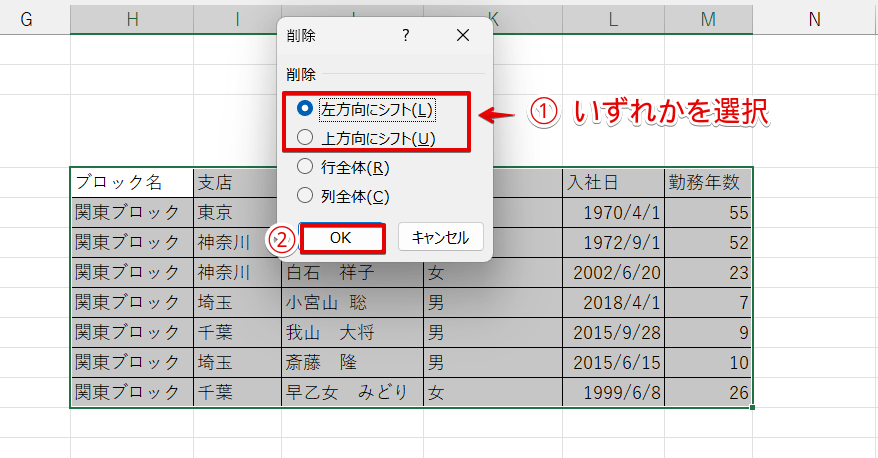
Task: Select the cell with date 1972/9/1
Action: click(613, 242)
